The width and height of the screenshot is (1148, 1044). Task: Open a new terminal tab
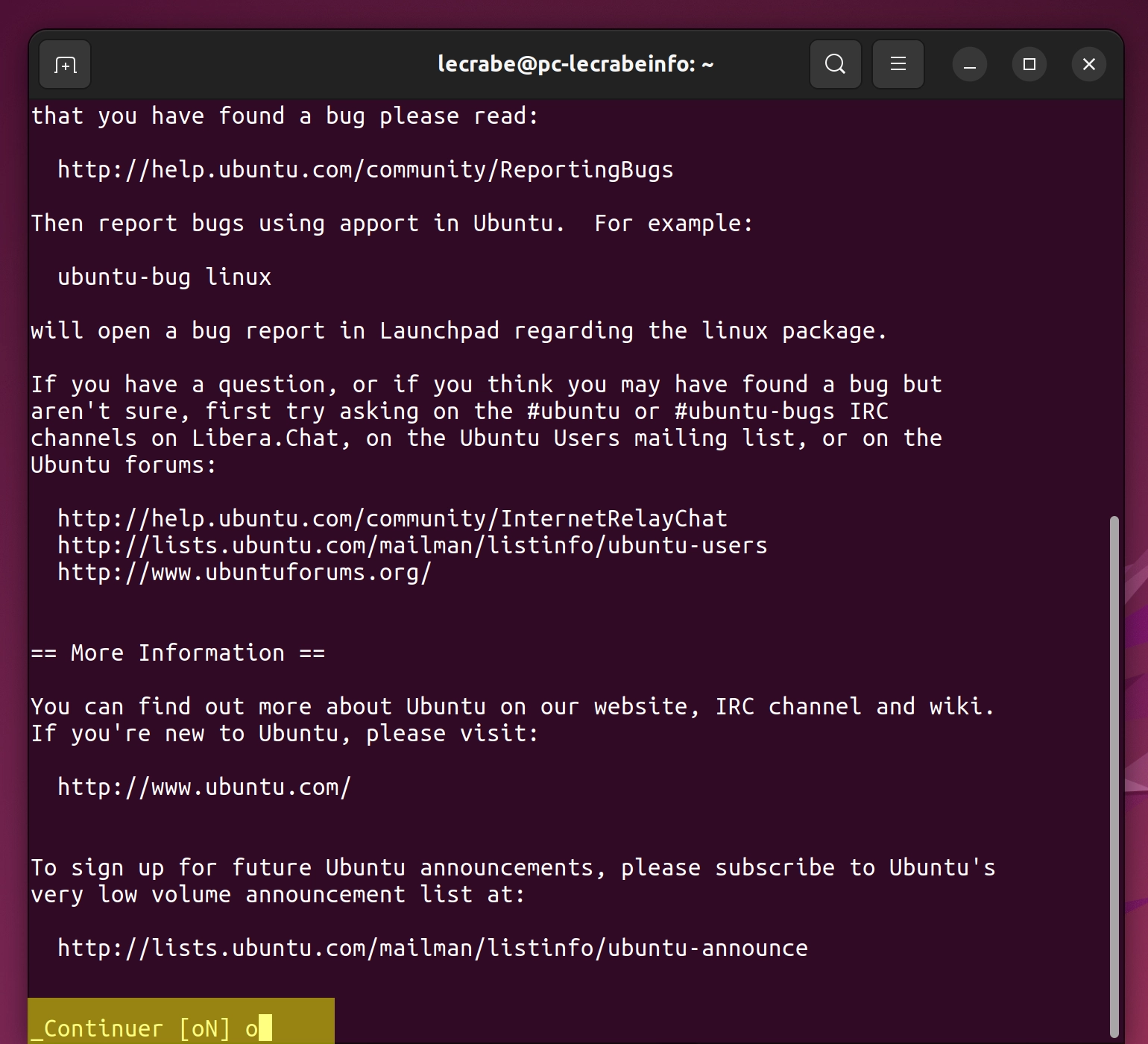point(65,65)
